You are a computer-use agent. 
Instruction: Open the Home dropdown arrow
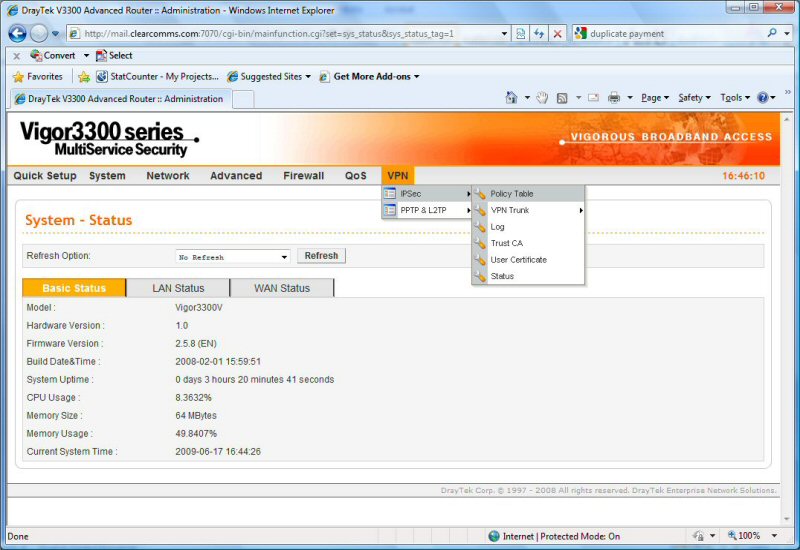pos(527,97)
